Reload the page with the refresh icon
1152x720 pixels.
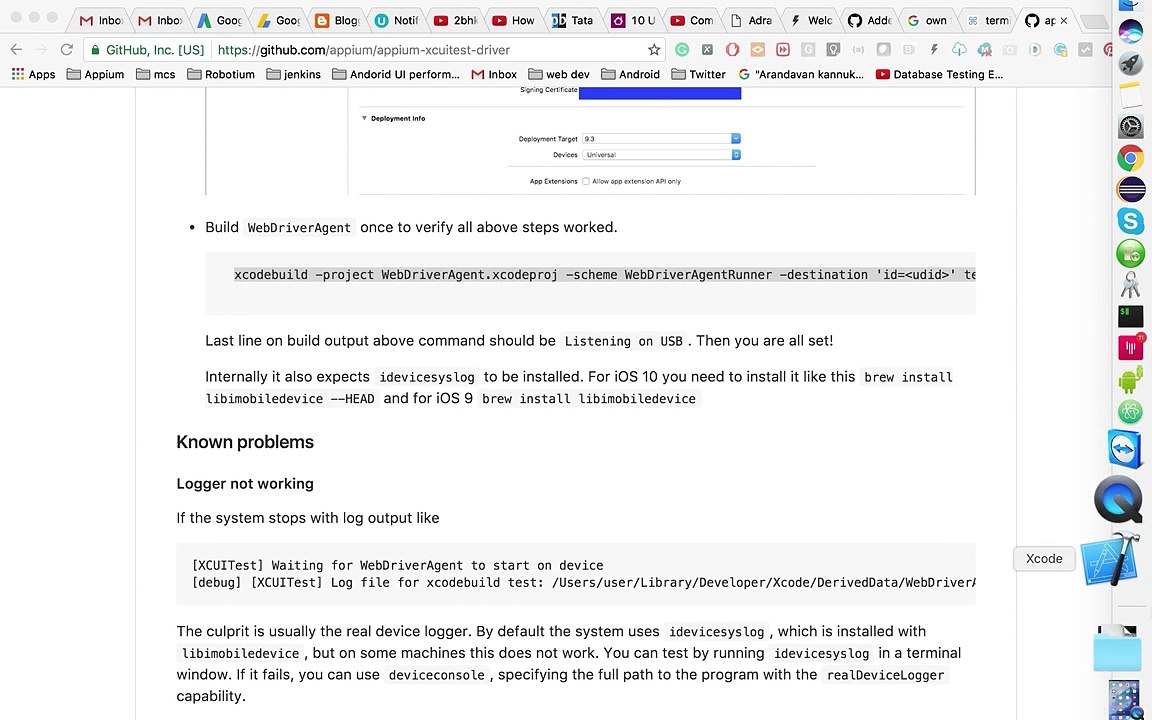pyautogui.click(x=67, y=49)
